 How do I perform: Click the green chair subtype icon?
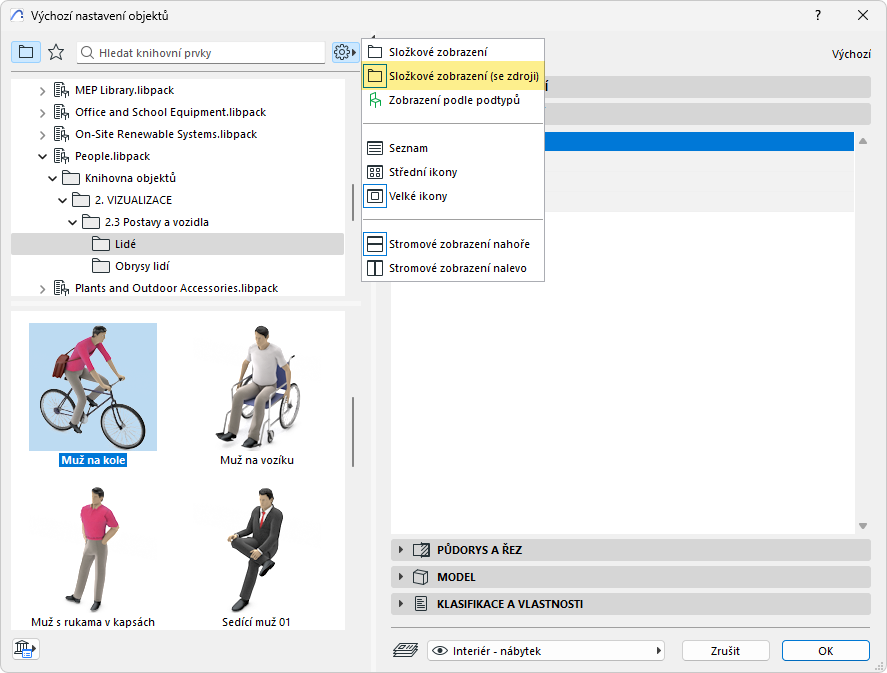[x=375, y=100]
